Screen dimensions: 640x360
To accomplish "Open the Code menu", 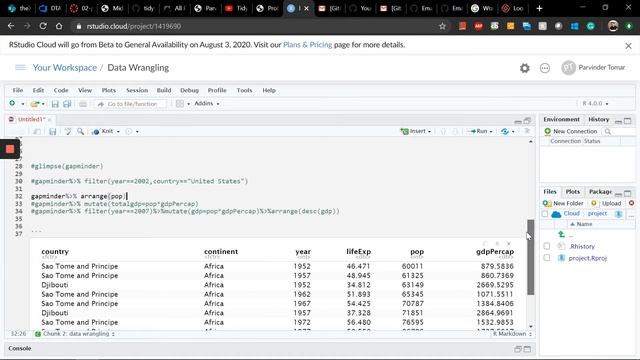I will (x=61, y=90).
